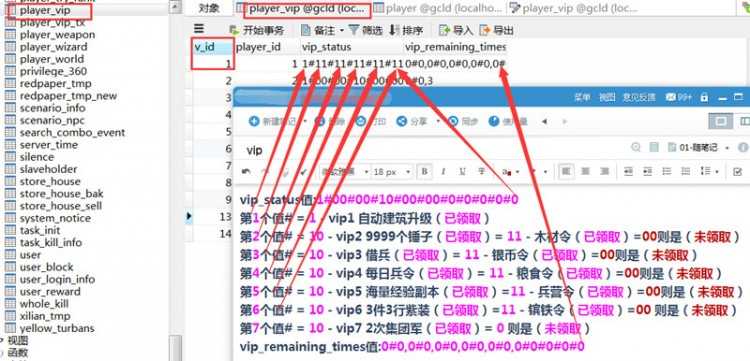Select the user_login_info table

(57, 279)
